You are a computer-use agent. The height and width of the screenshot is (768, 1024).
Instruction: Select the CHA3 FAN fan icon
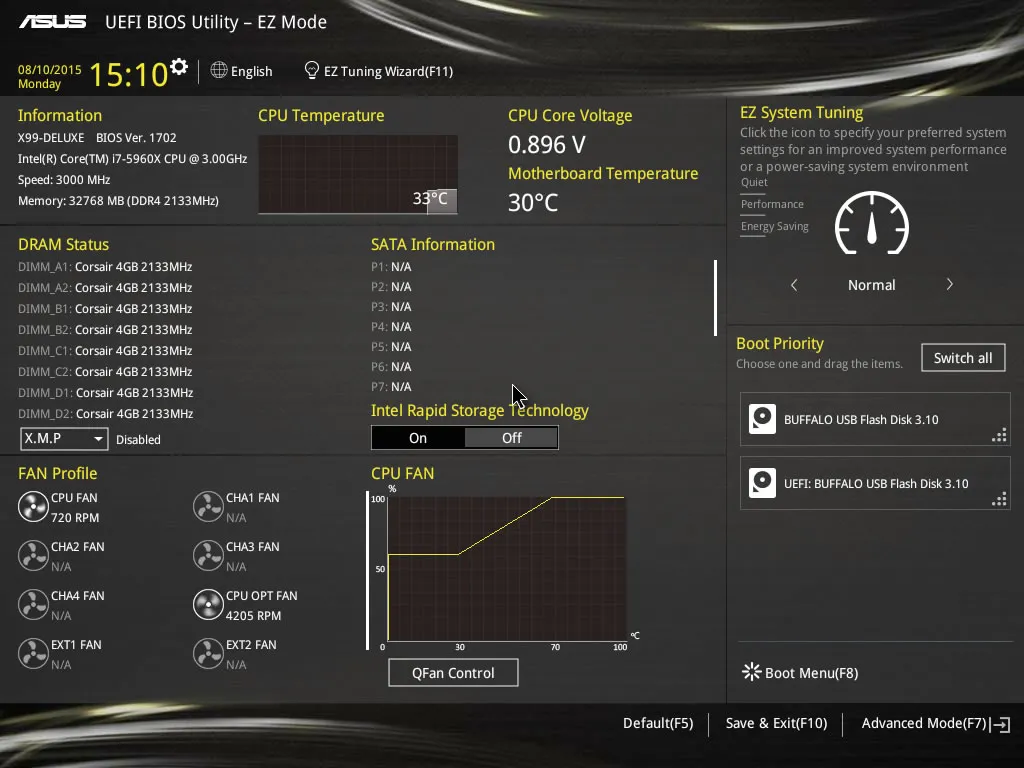208,556
